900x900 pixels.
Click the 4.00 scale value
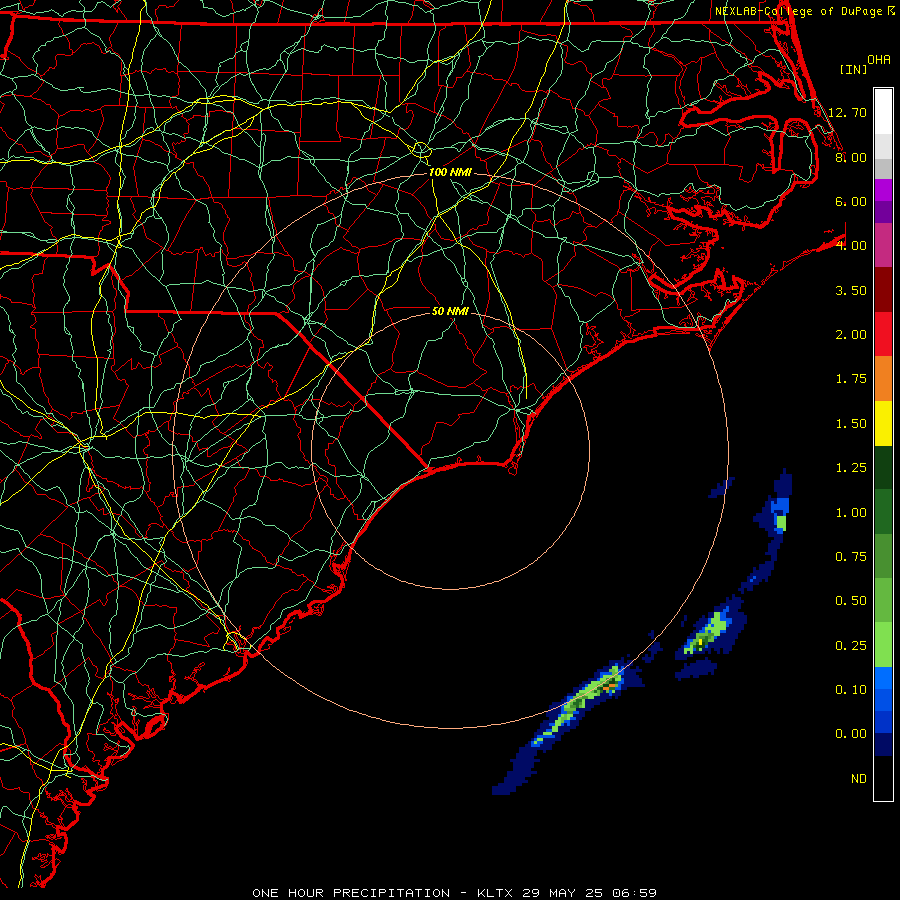851,246
